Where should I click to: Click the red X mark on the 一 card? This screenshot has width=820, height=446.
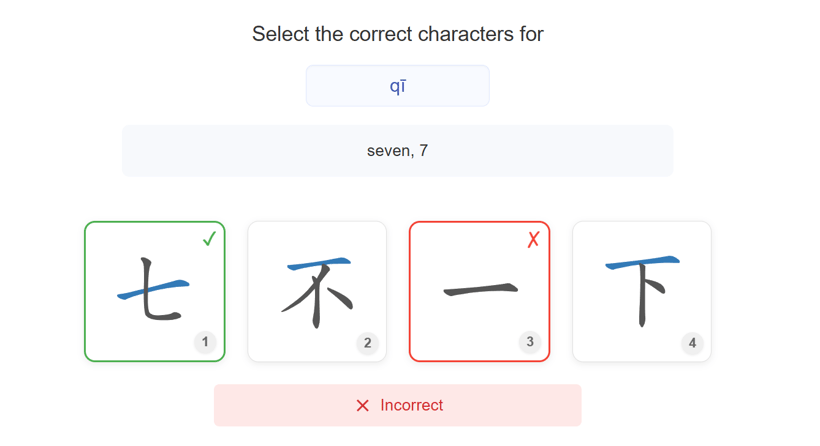click(x=533, y=239)
